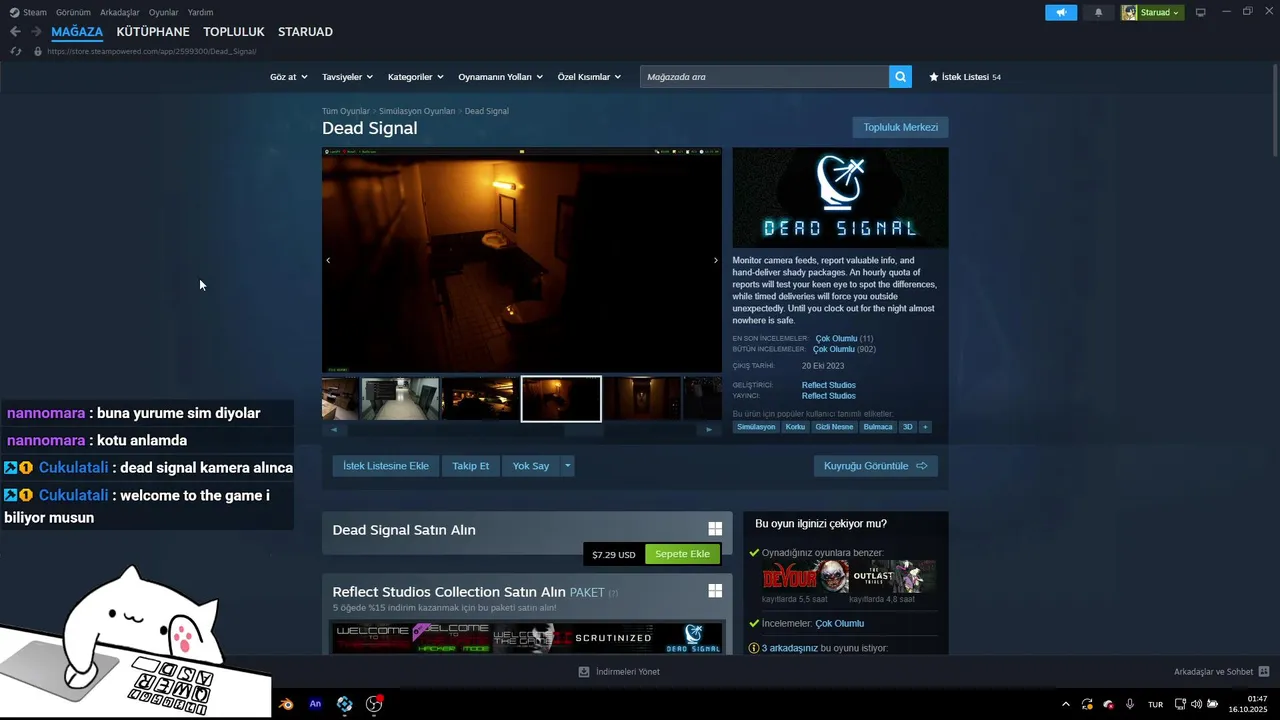Viewport: 1280px width, 720px height.
Task: Click the microphone tray icon
Action: click(x=1130, y=704)
